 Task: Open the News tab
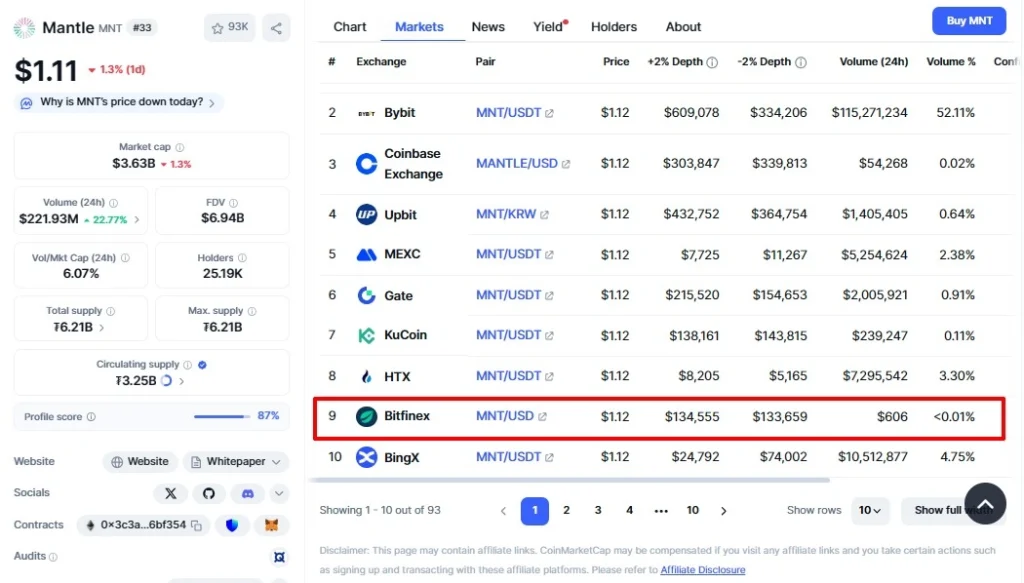coord(488,27)
